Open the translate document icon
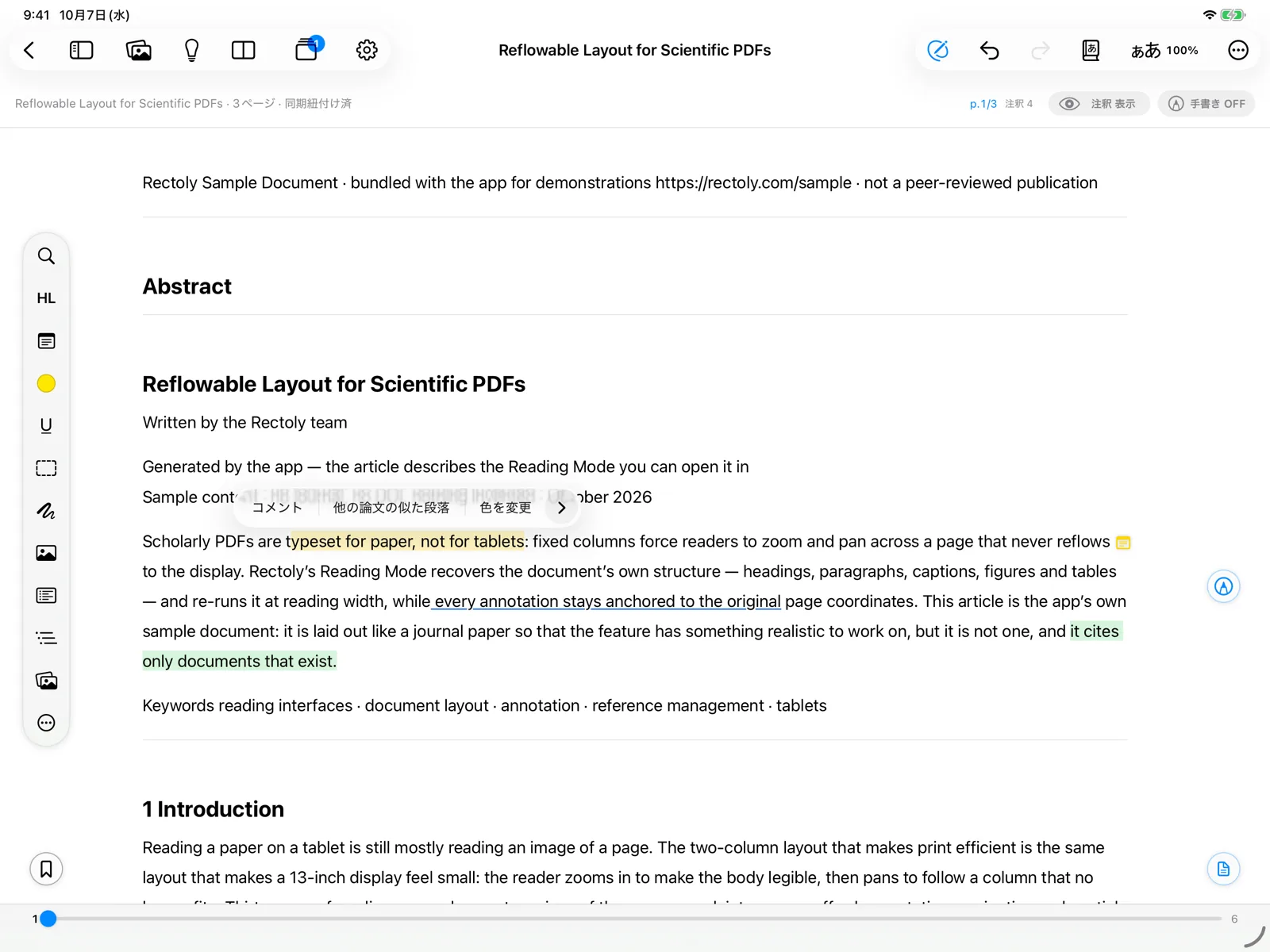1270x952 pixels. [1091, 50]
